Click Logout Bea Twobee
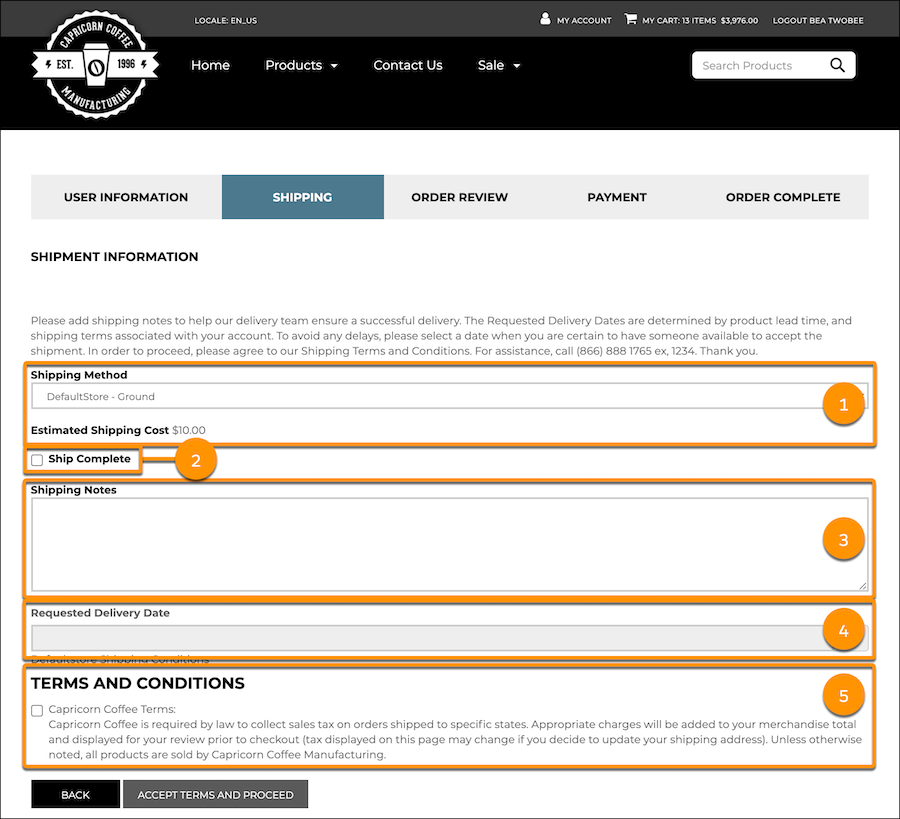The height and width of the screenshot is (819, 900). pyautogui.click(x=818, y=19)
